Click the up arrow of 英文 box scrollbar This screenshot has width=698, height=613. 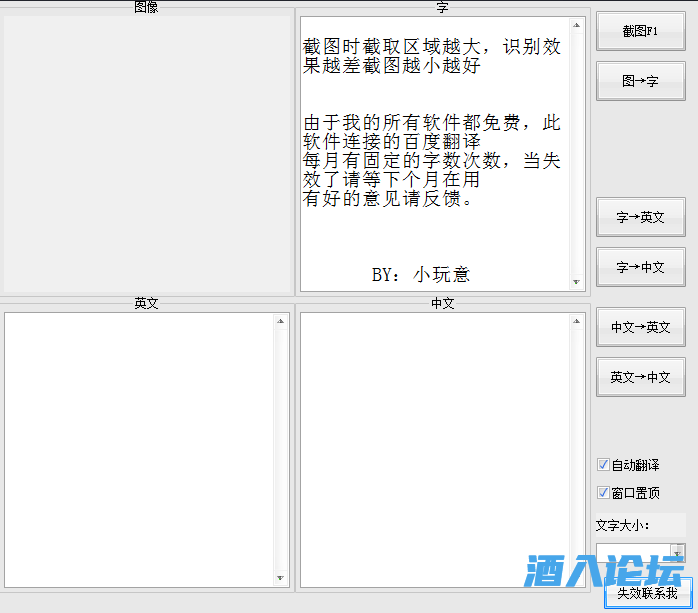(280, 321)
